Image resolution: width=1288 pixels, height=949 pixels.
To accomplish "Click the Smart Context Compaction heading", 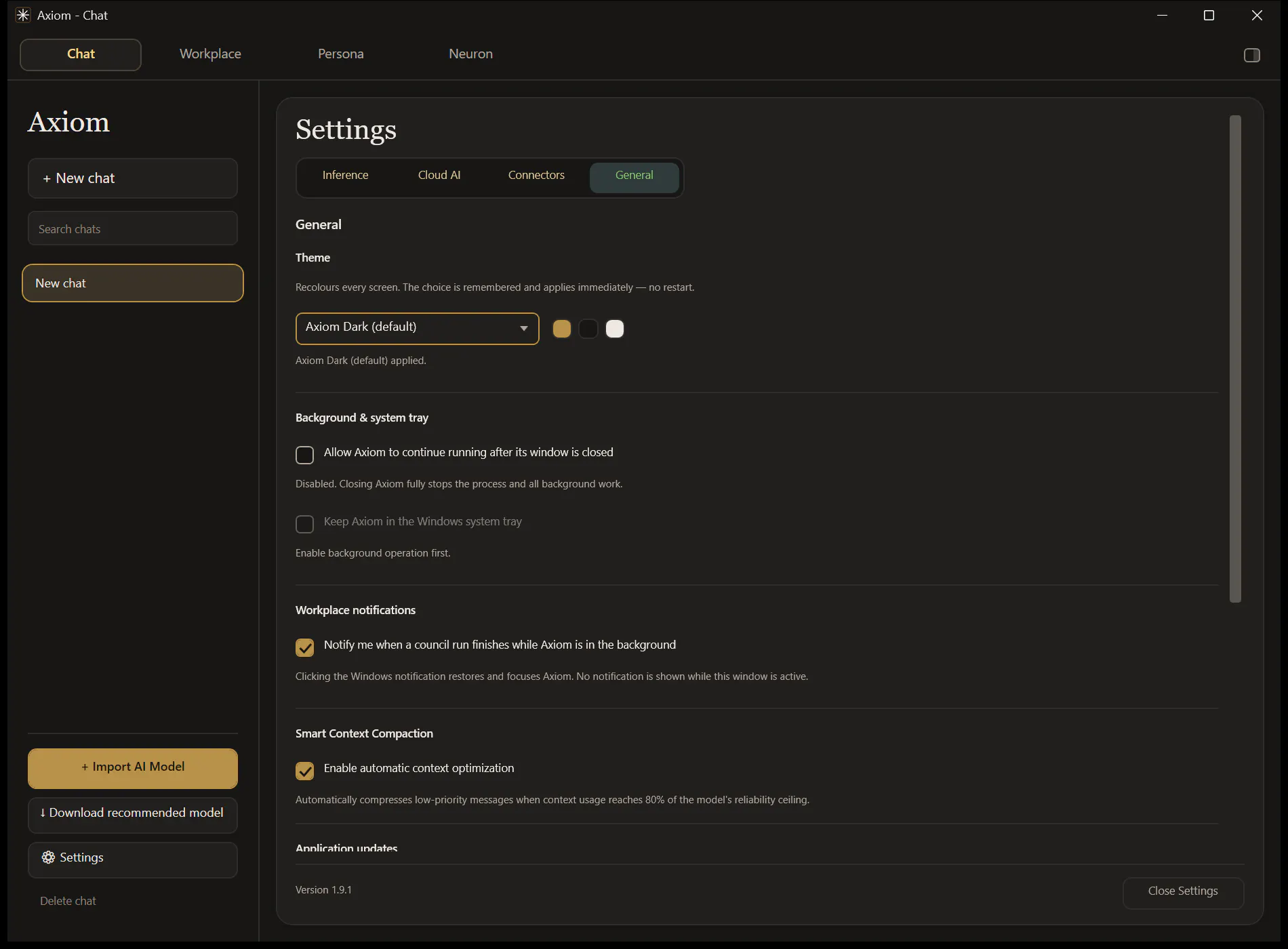I will (364, 733).
